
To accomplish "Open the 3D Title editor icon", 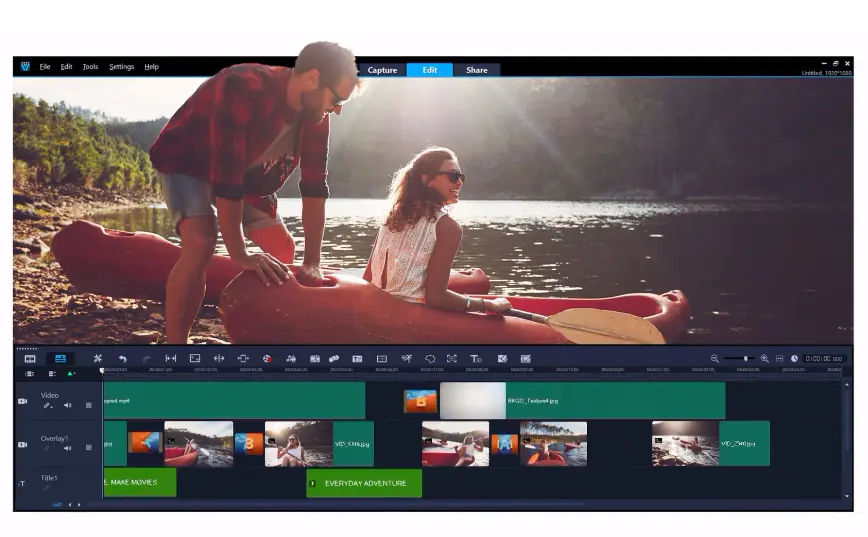I will [x=476, y=358].
